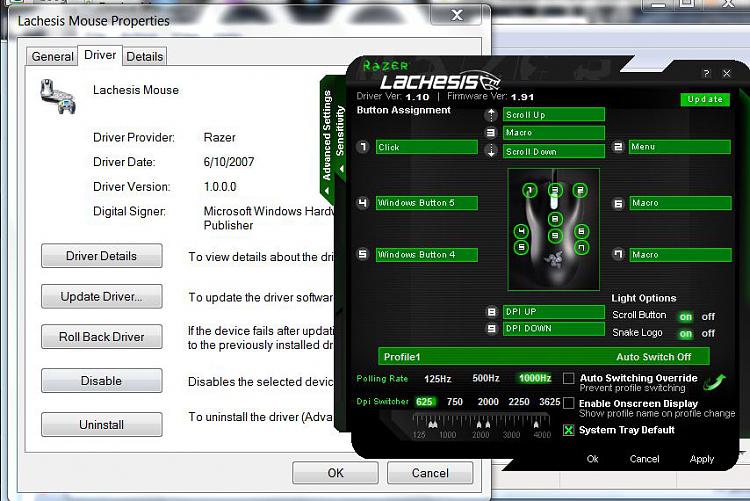Click button 5 icon beside Windows Button 4
The height and width of the screenshot is (501, 750).
(363, 255)
